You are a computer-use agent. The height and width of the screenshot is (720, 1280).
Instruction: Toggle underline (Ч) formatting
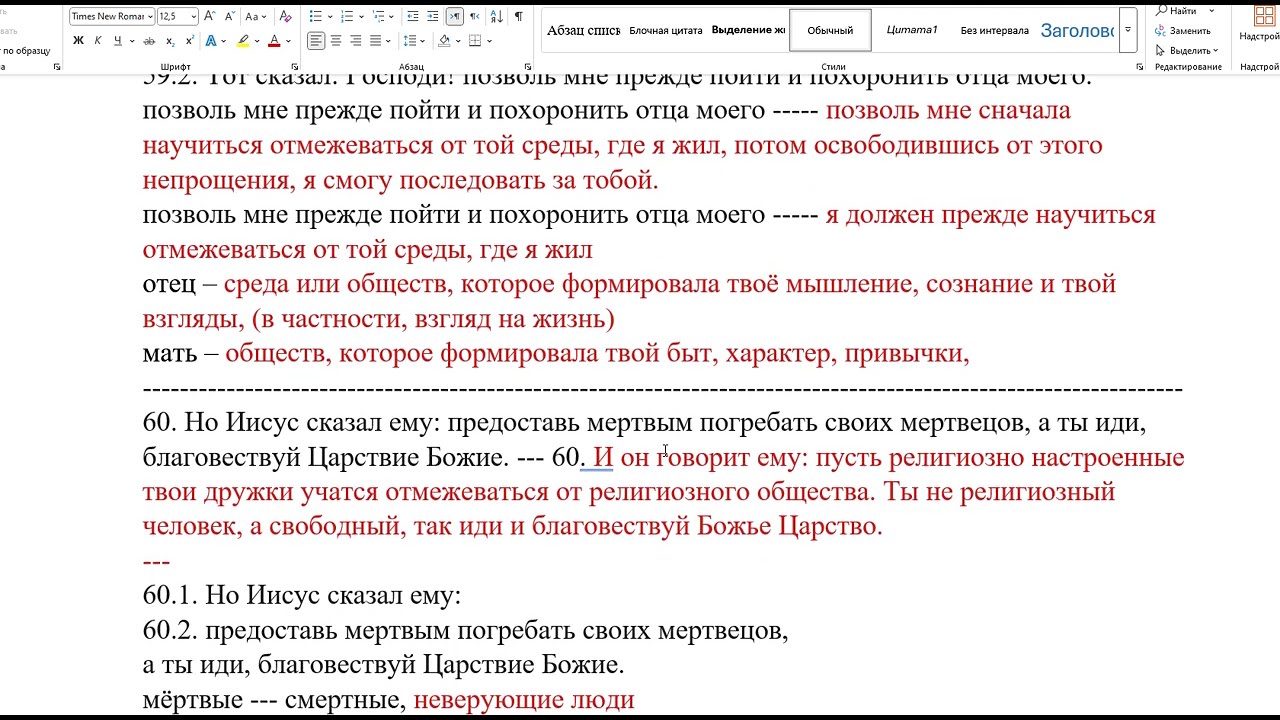[x=117, y=41]
